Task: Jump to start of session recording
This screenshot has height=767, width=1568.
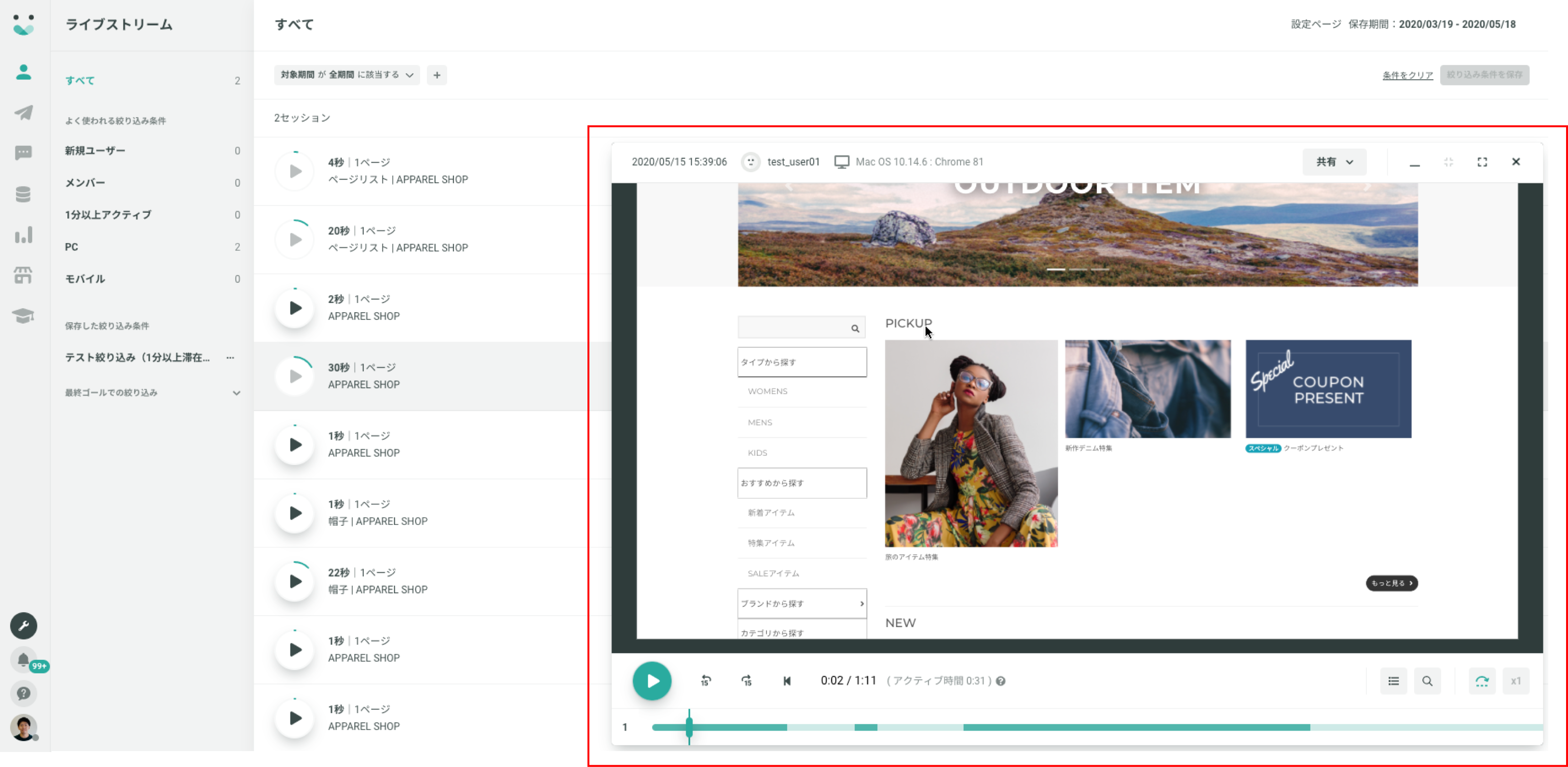Action: pos(787,681)
